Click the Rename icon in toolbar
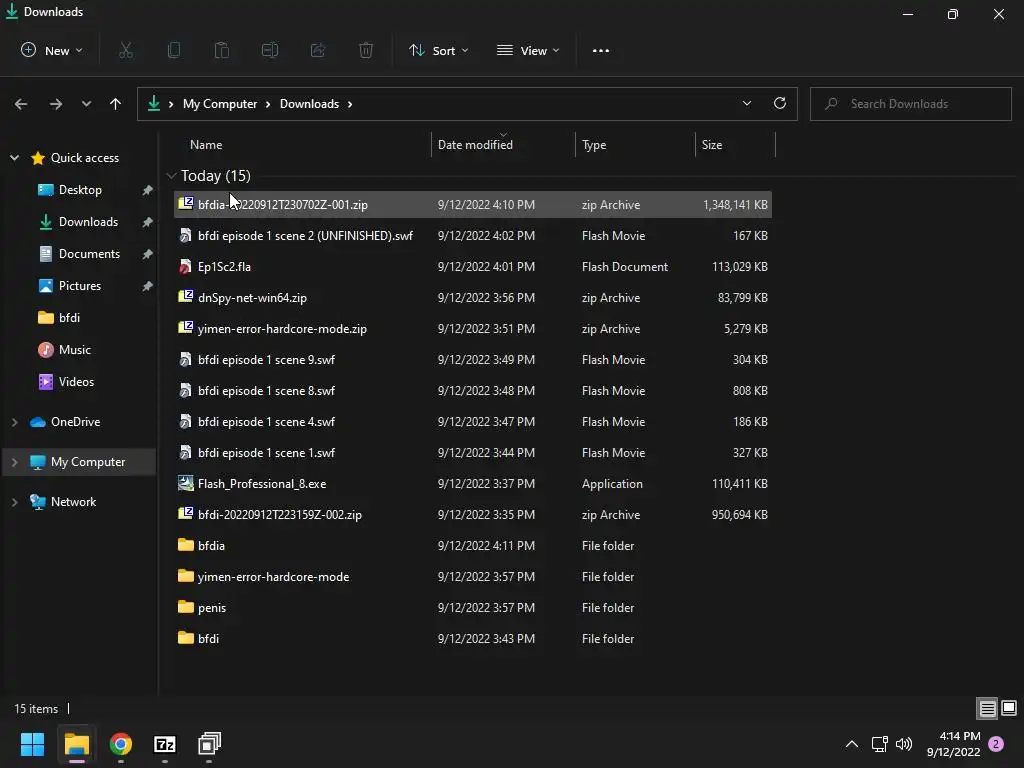This screenshot has width=1024, height=768. (270, 50)
